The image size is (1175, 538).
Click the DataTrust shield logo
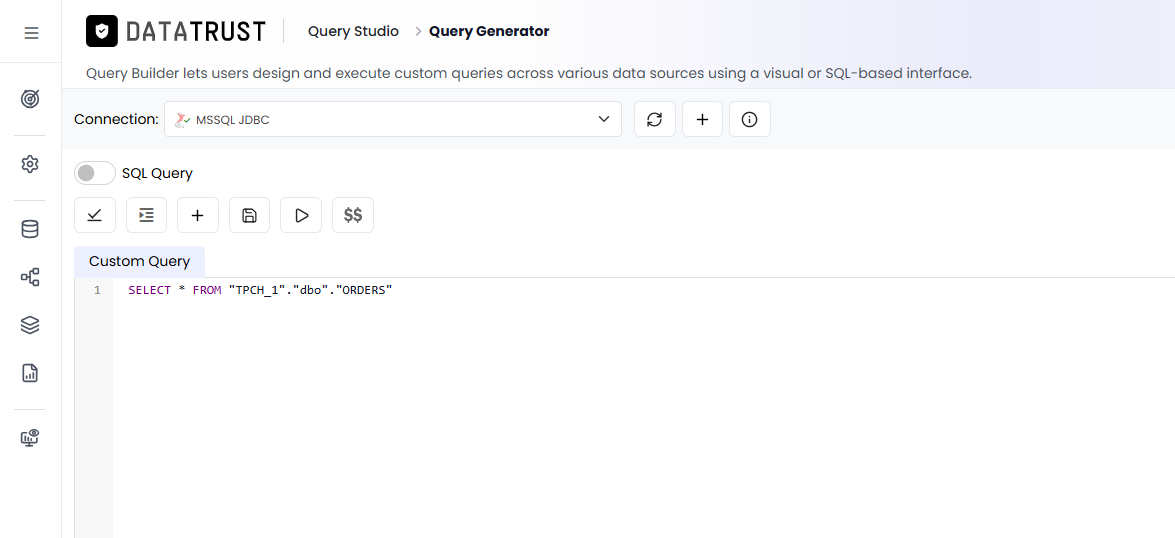pyautogui.click(x=102, y=31)
